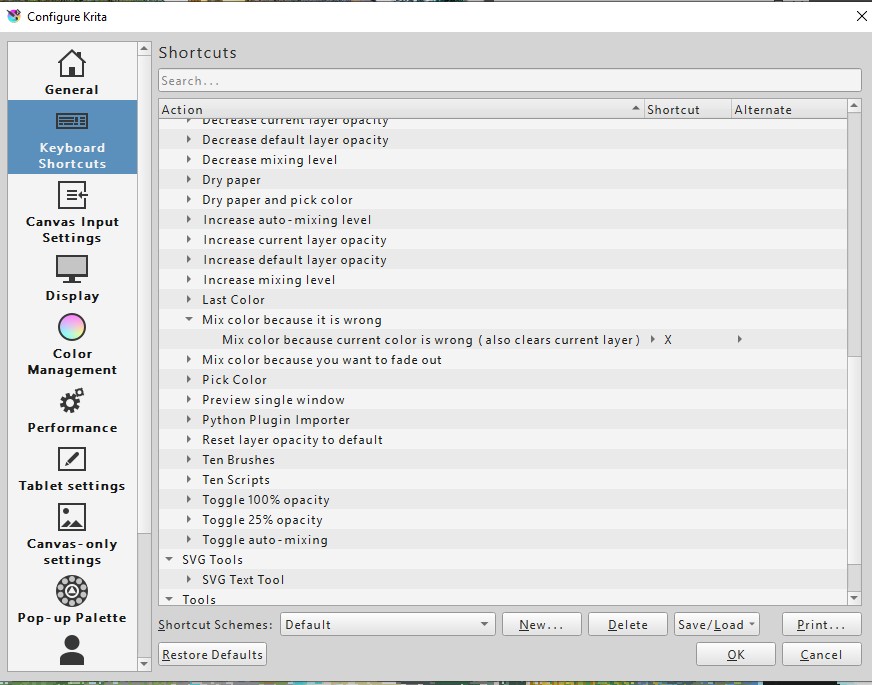This screenshot has width=872, height=685.
Task: Select the Pick Color row
Action: (x=503, y=380)
